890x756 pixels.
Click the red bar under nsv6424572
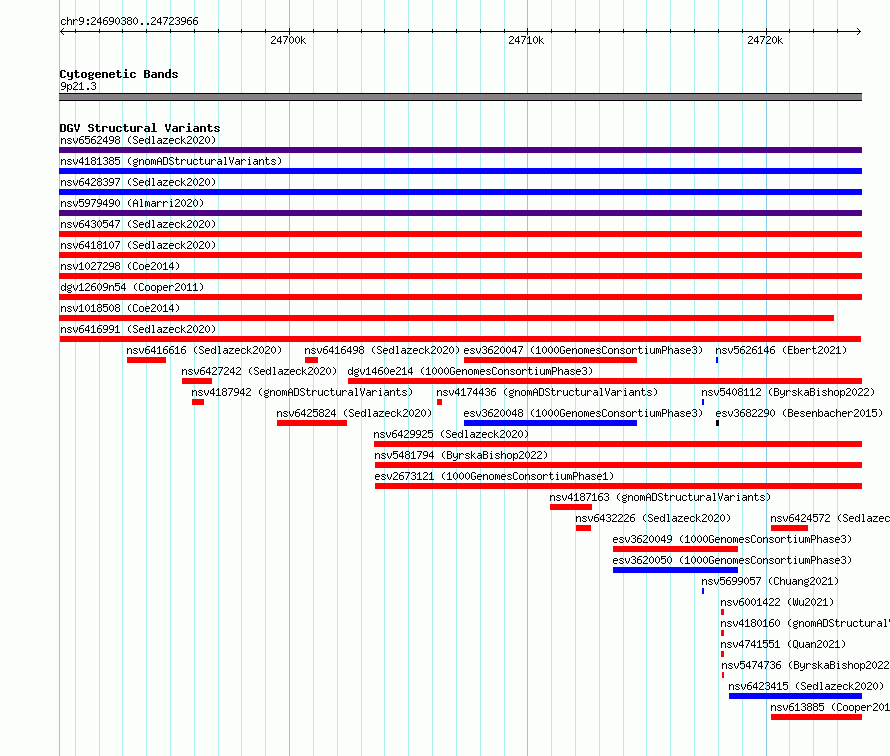[x=789, y=528]
